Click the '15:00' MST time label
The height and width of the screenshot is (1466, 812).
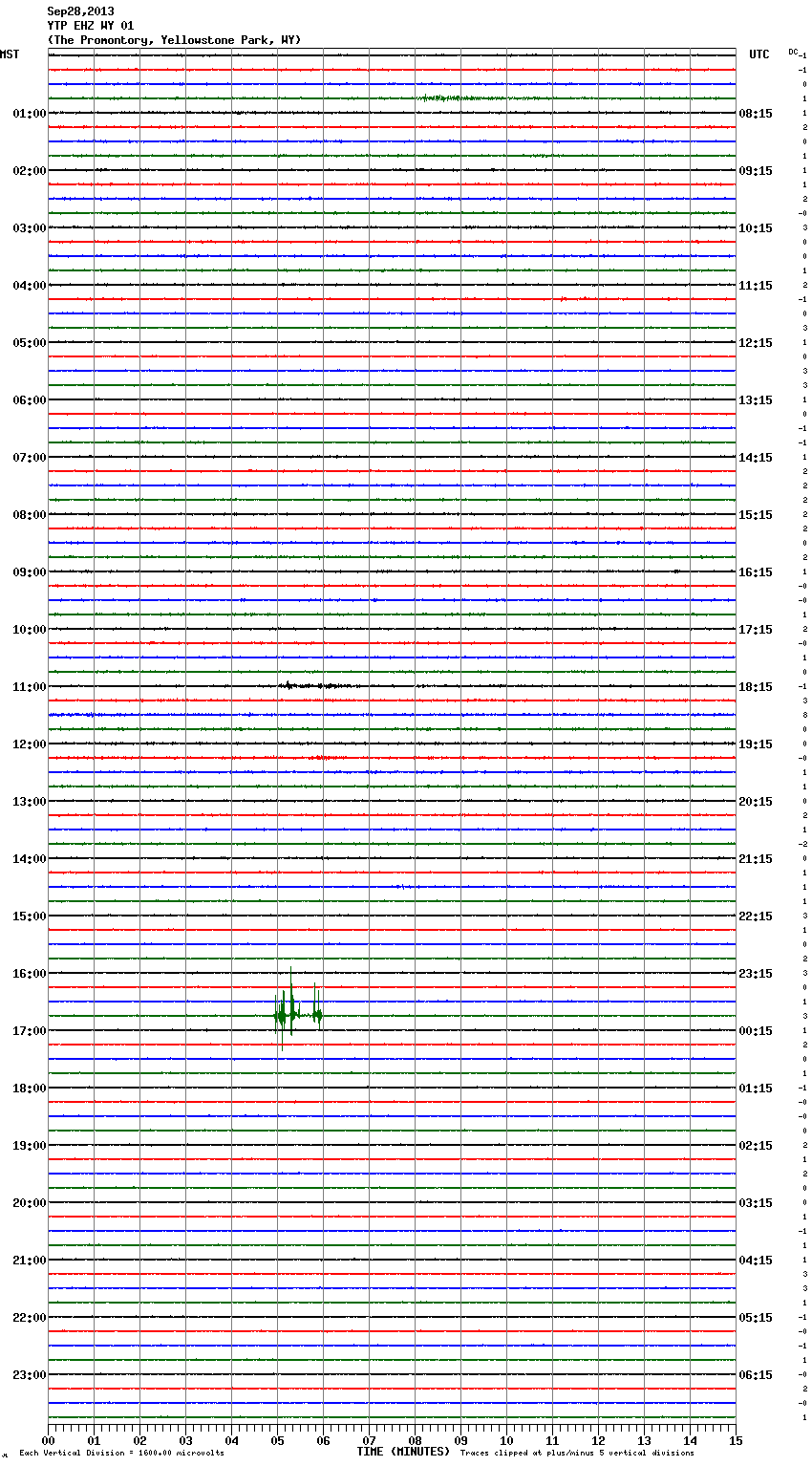[29, 916]
